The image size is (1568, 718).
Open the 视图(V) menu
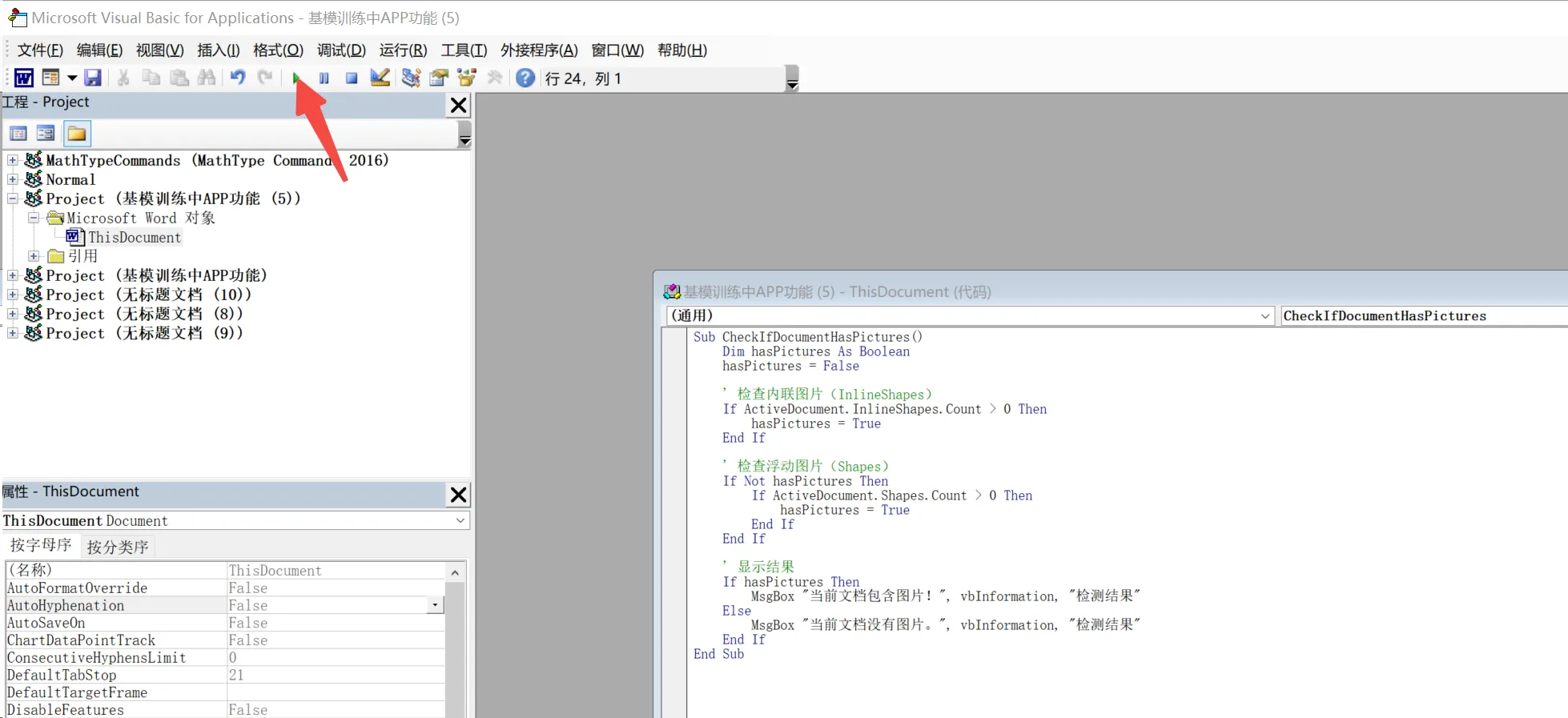[x=159, y=50]
